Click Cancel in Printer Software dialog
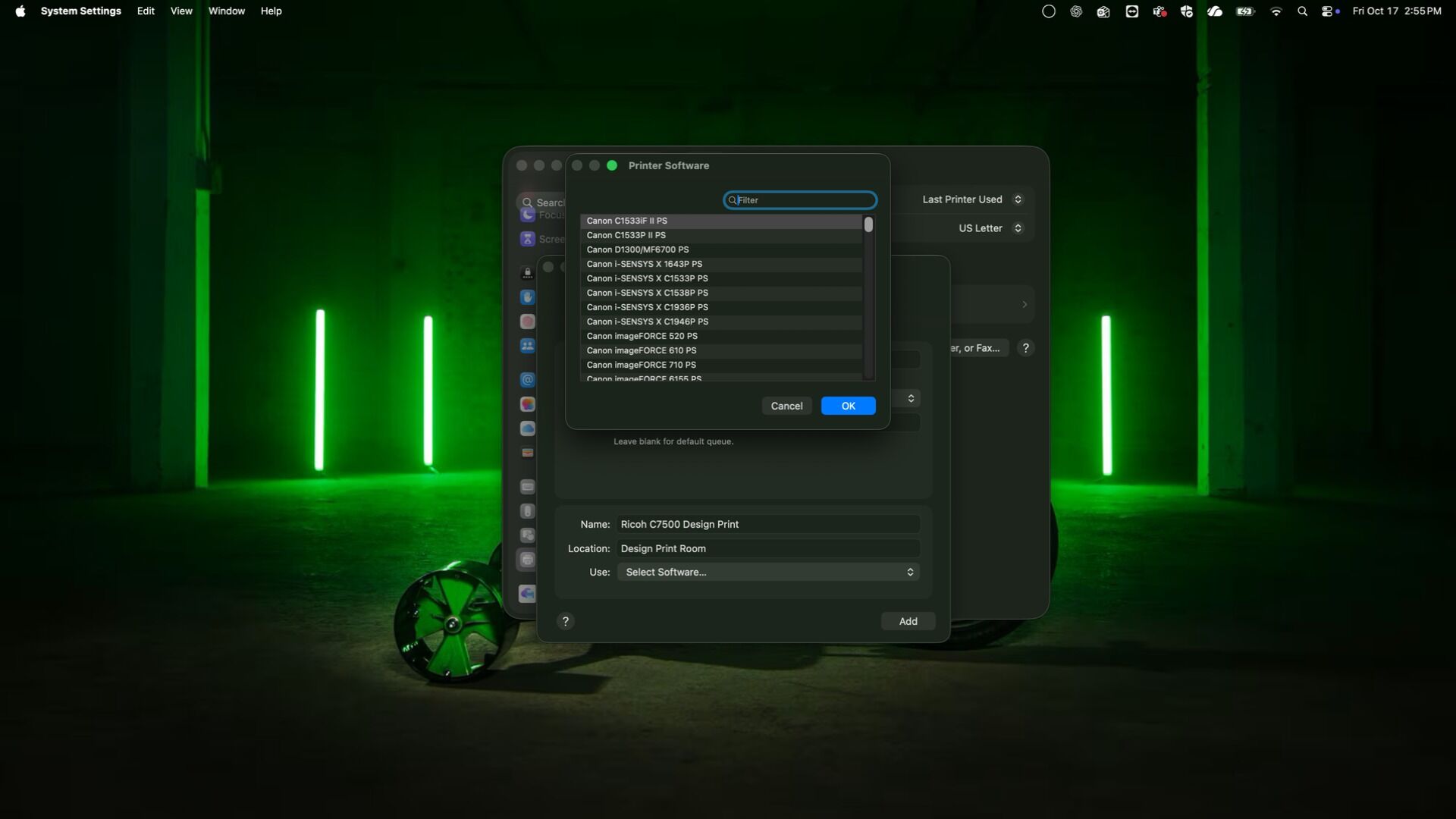The image size is (1456, 819). point(786,406)
